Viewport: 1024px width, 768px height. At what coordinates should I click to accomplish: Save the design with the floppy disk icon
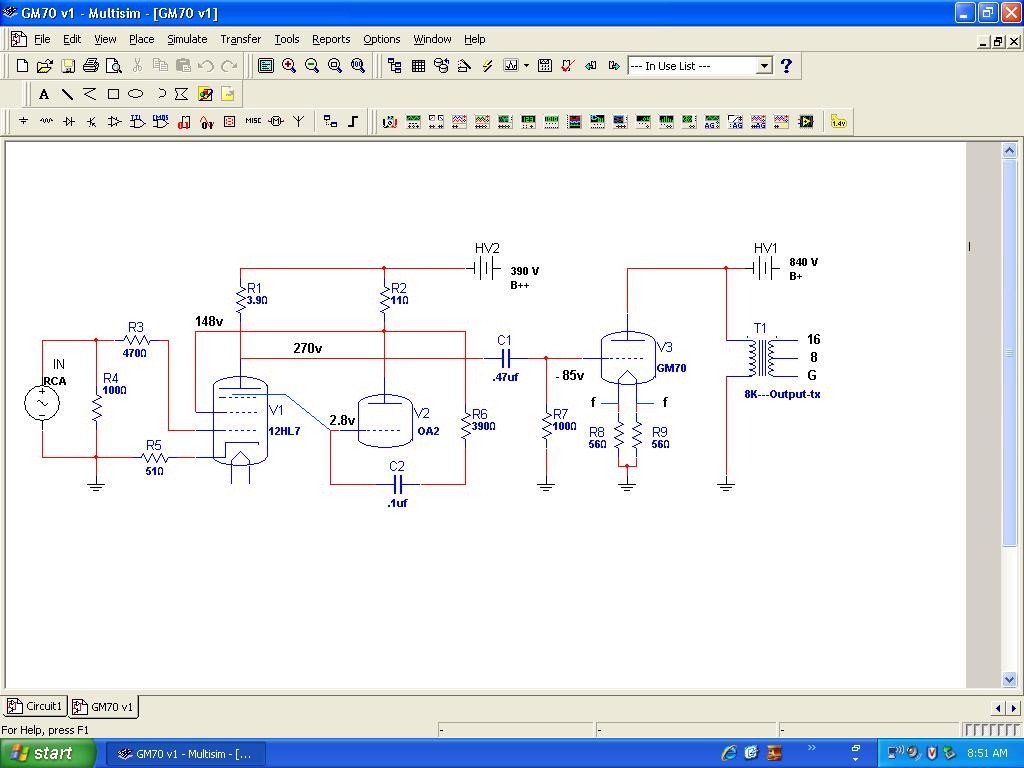(68, 66)
